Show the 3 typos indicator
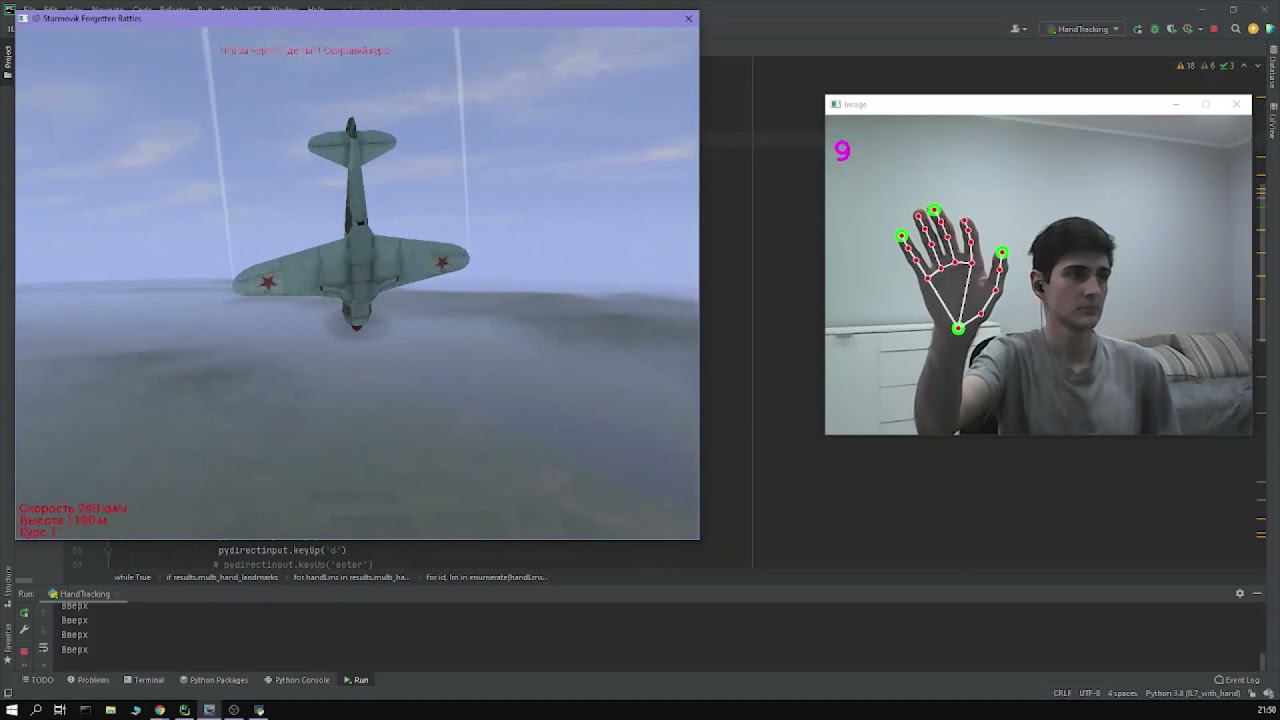This screenshot has height=720, width=1280. coord(1227,66)
